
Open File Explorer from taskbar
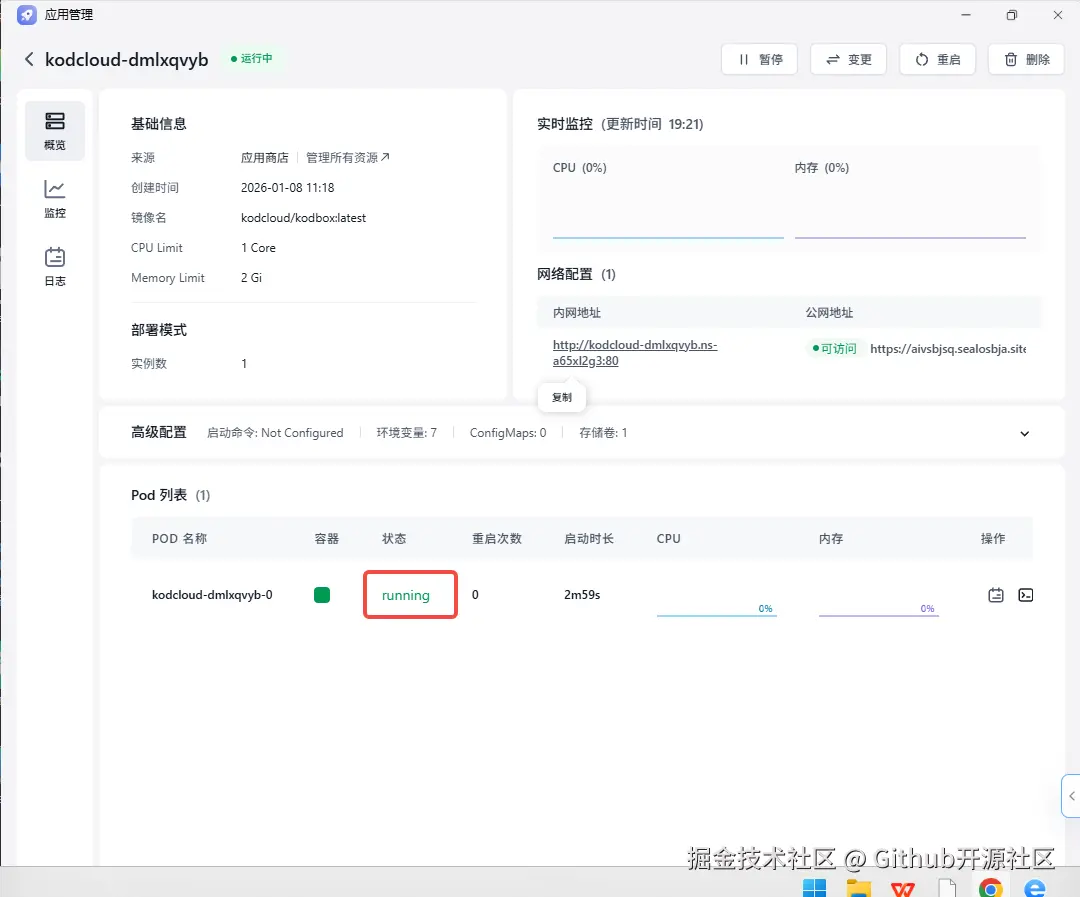coord(858,888)
